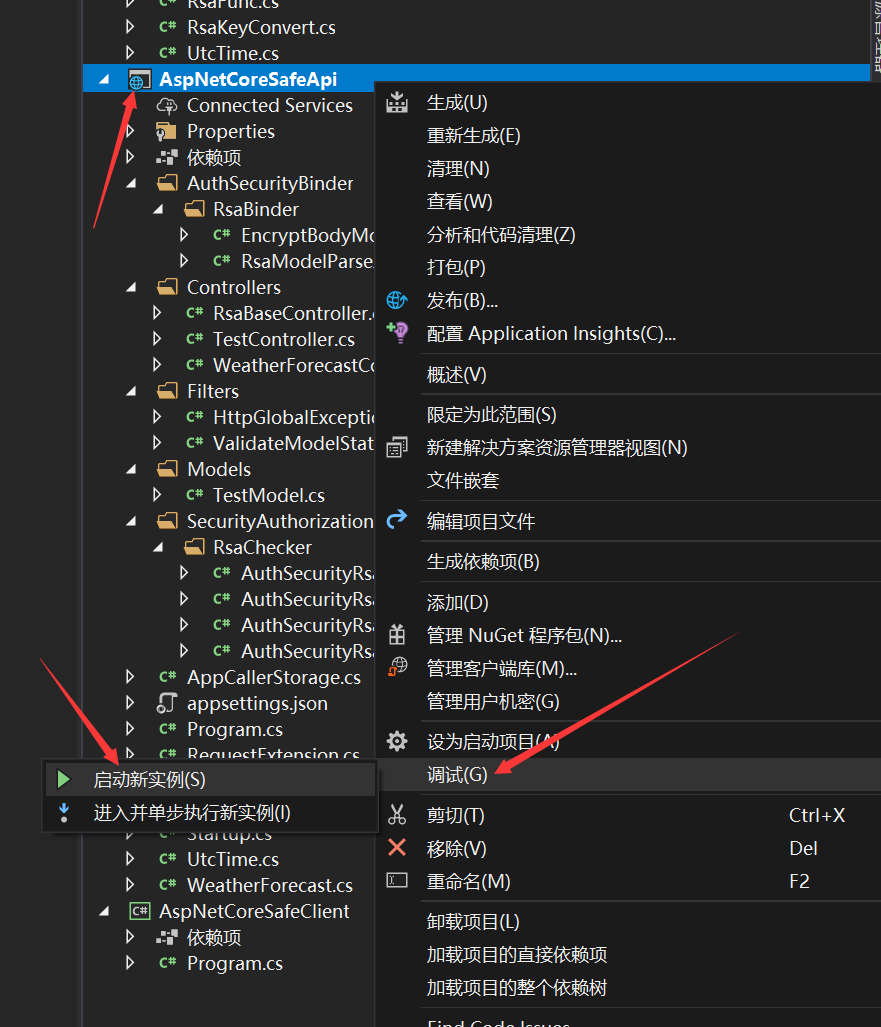Select the Filters folder row
The image size is (881, 1027).
[x=213, y=391]
